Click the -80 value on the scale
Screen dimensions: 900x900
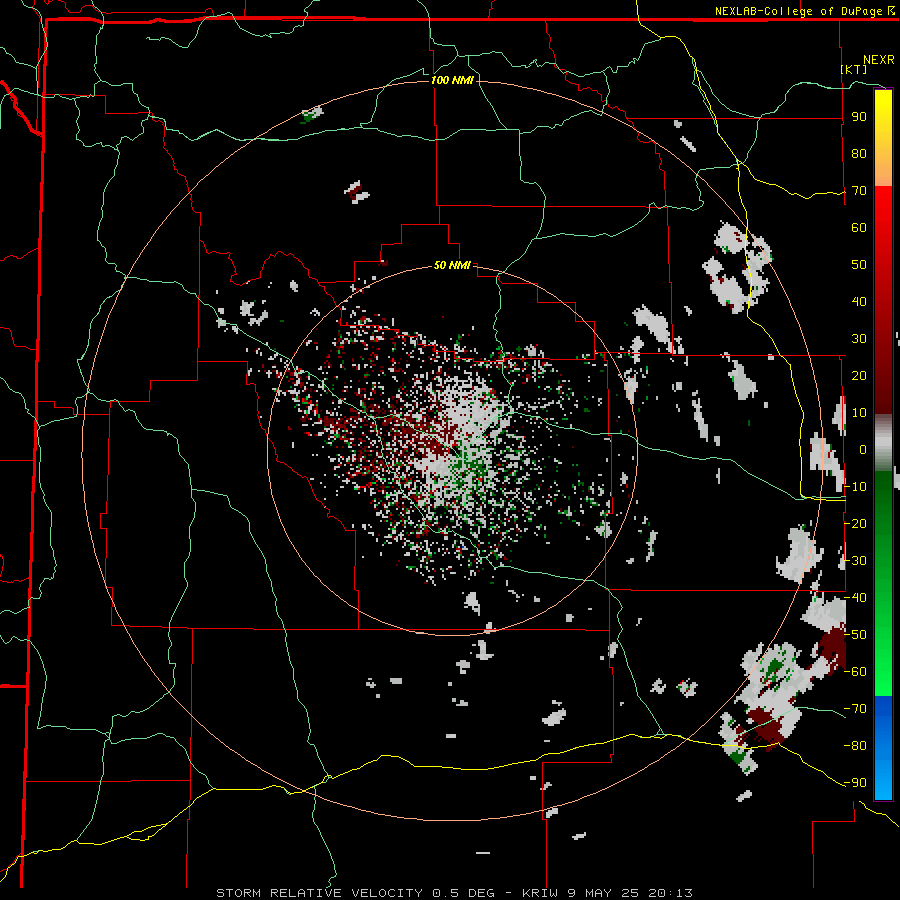[x=855, y=746]
